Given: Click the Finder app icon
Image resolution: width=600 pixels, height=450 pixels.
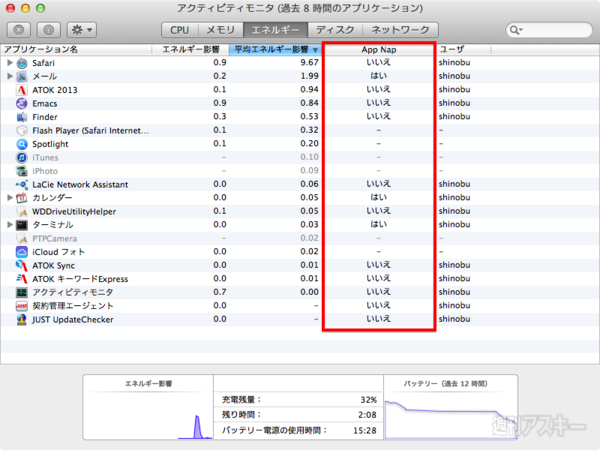Looking at the screenshot, I should pyautogui.click(x=22, y=117).
